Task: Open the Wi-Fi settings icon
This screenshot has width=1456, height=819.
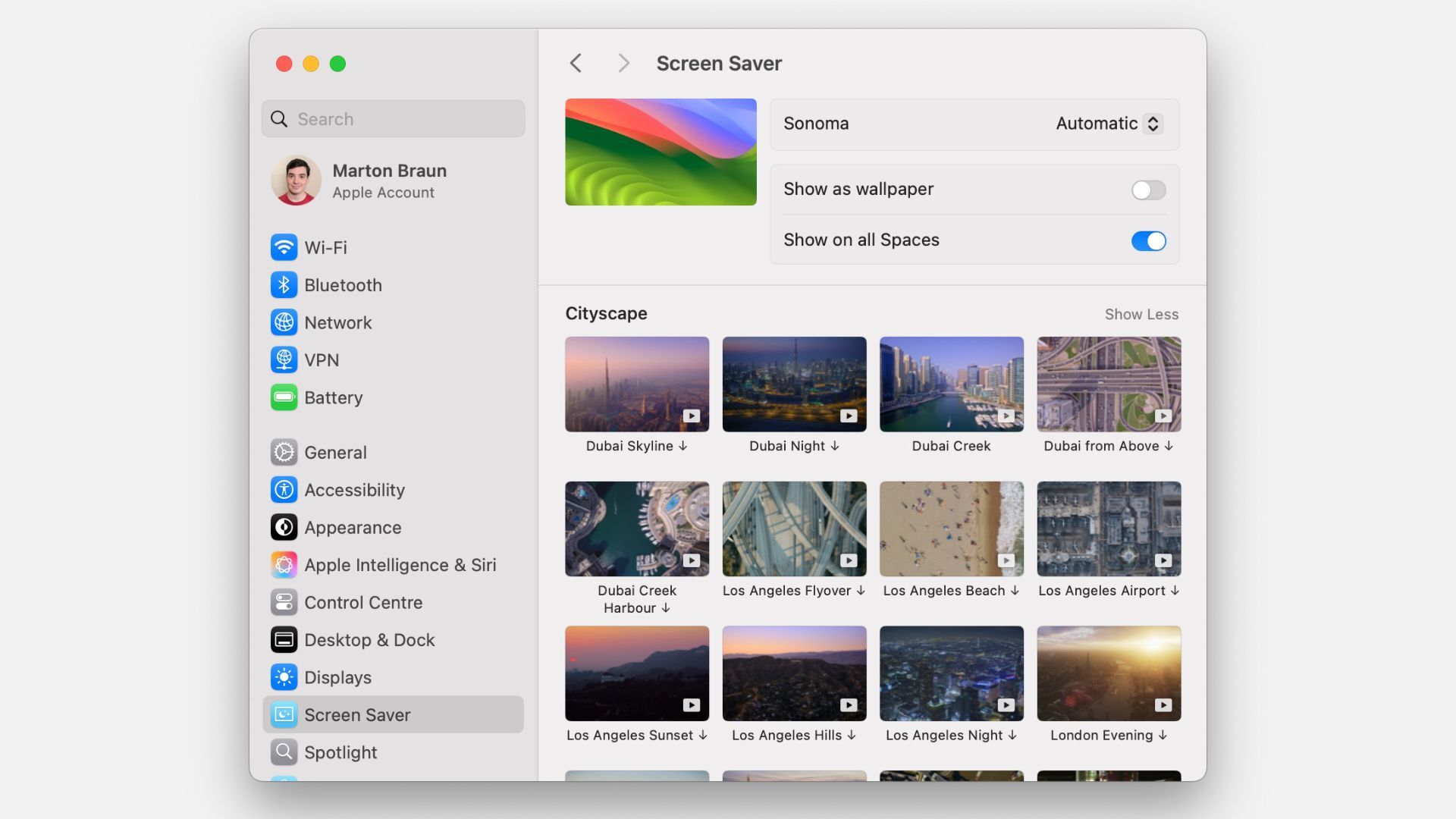Action: tap(284, 247)
